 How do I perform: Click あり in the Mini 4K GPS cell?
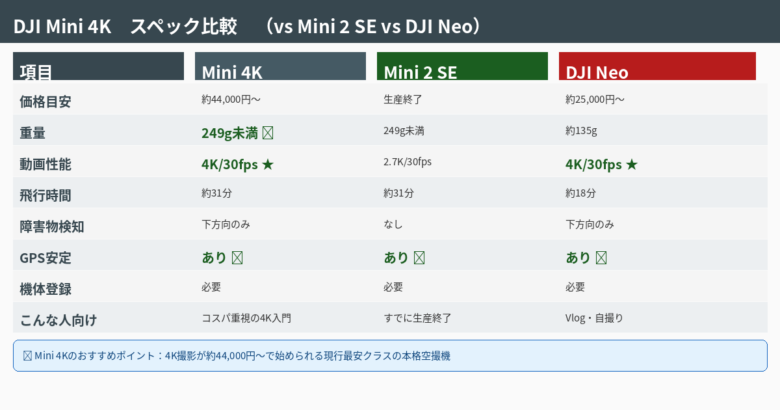(x=214, y=258)
